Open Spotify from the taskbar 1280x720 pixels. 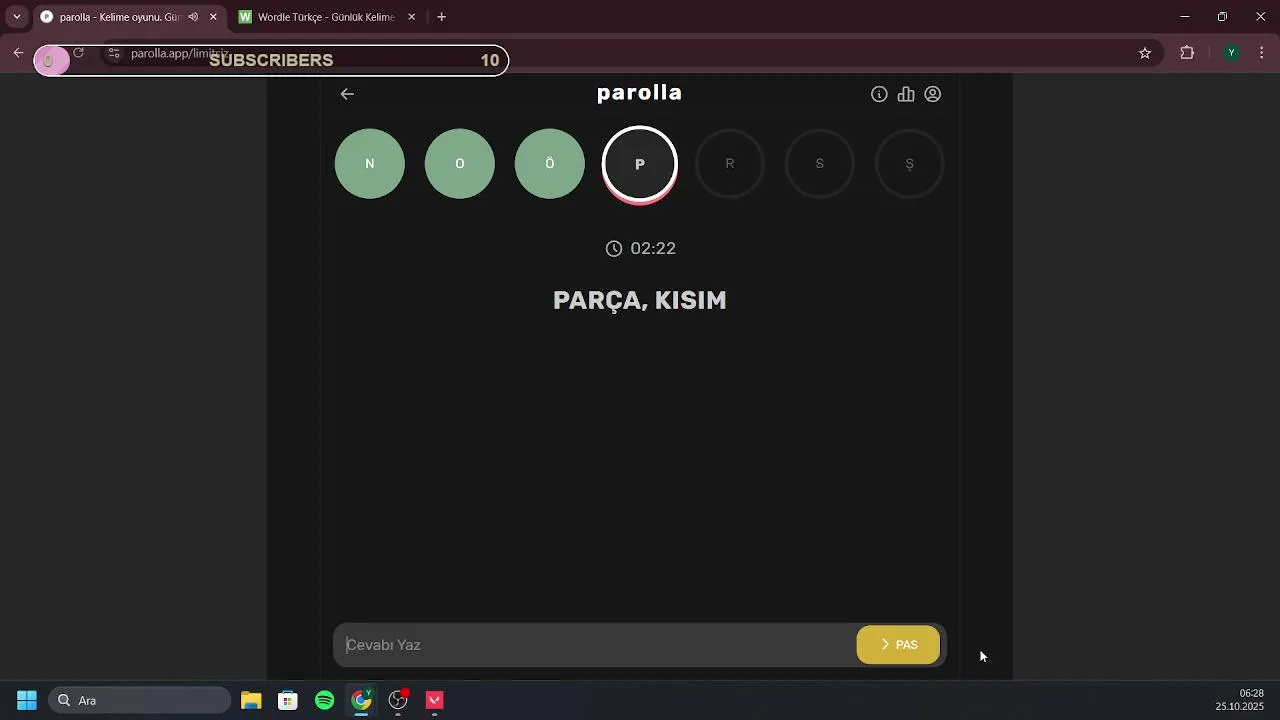(325, 700)
